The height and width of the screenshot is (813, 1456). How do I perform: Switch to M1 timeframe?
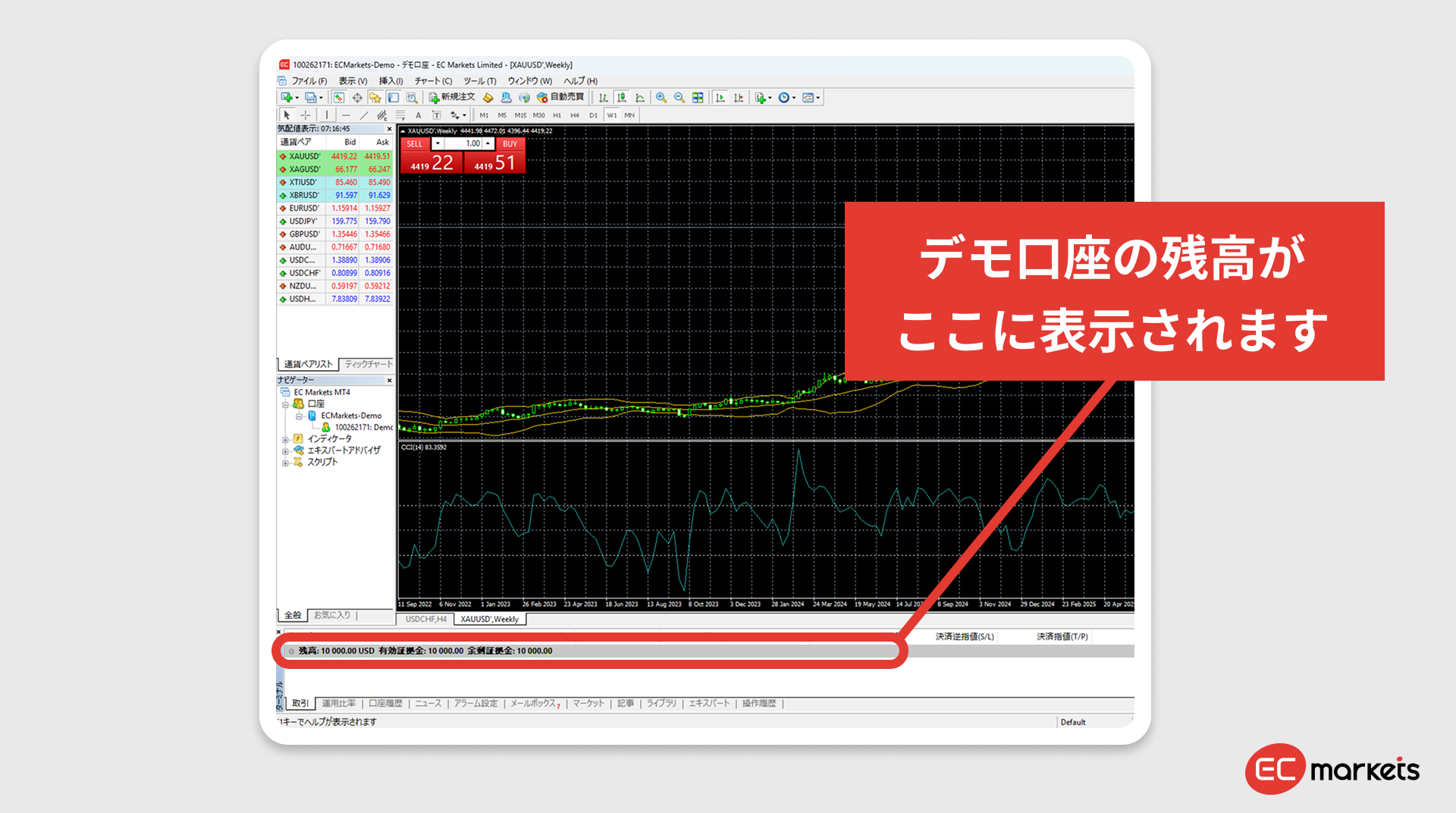pyautogui.click(x=484, y=115)
